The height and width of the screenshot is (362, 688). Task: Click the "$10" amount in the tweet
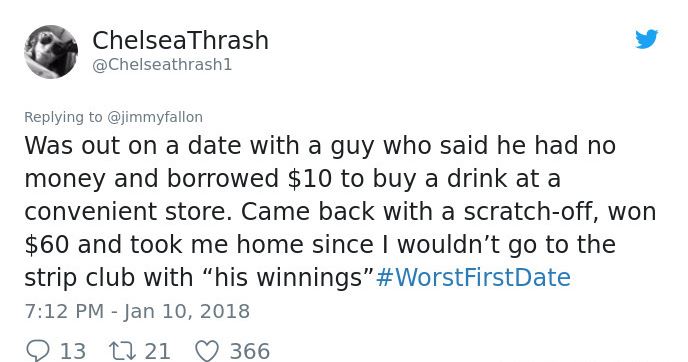point(309,179)
